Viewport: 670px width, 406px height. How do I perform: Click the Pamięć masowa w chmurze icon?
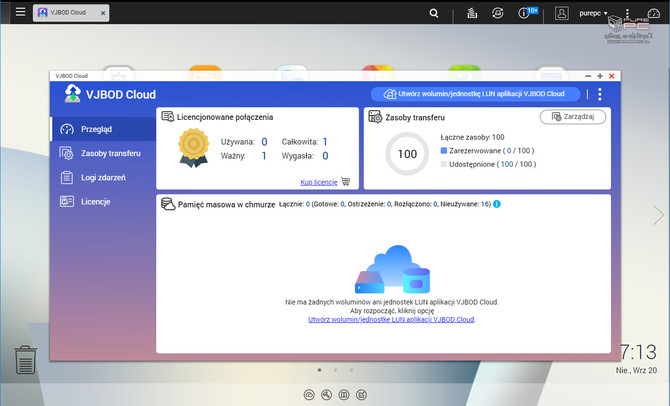[x=168, y=204]
